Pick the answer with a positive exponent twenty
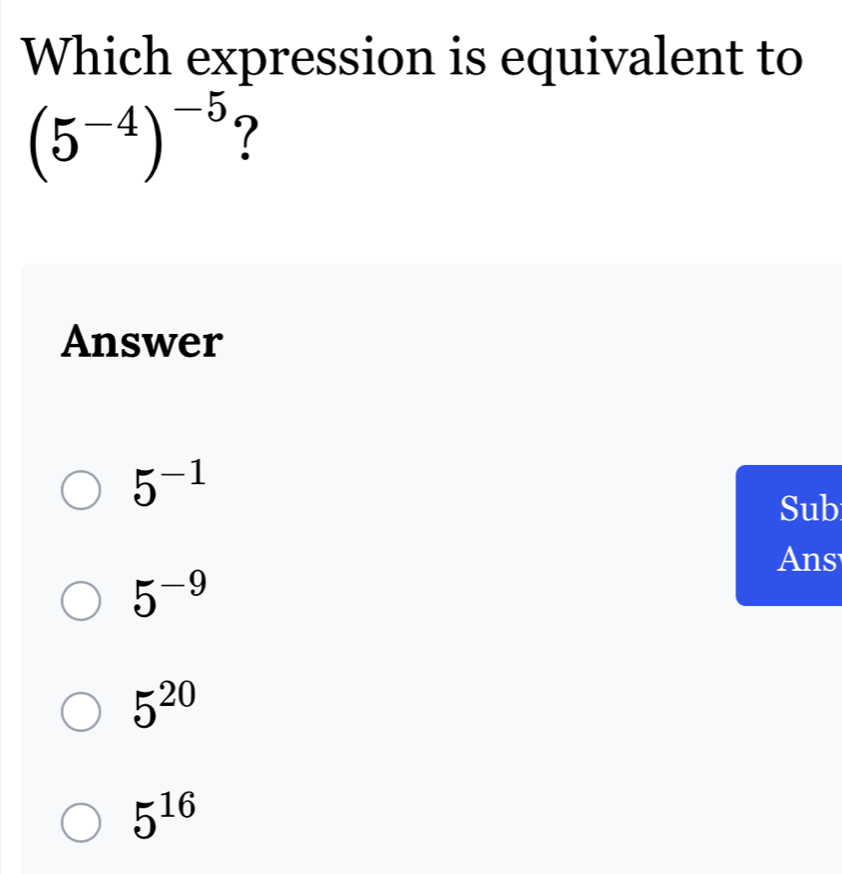 point(80,709)
